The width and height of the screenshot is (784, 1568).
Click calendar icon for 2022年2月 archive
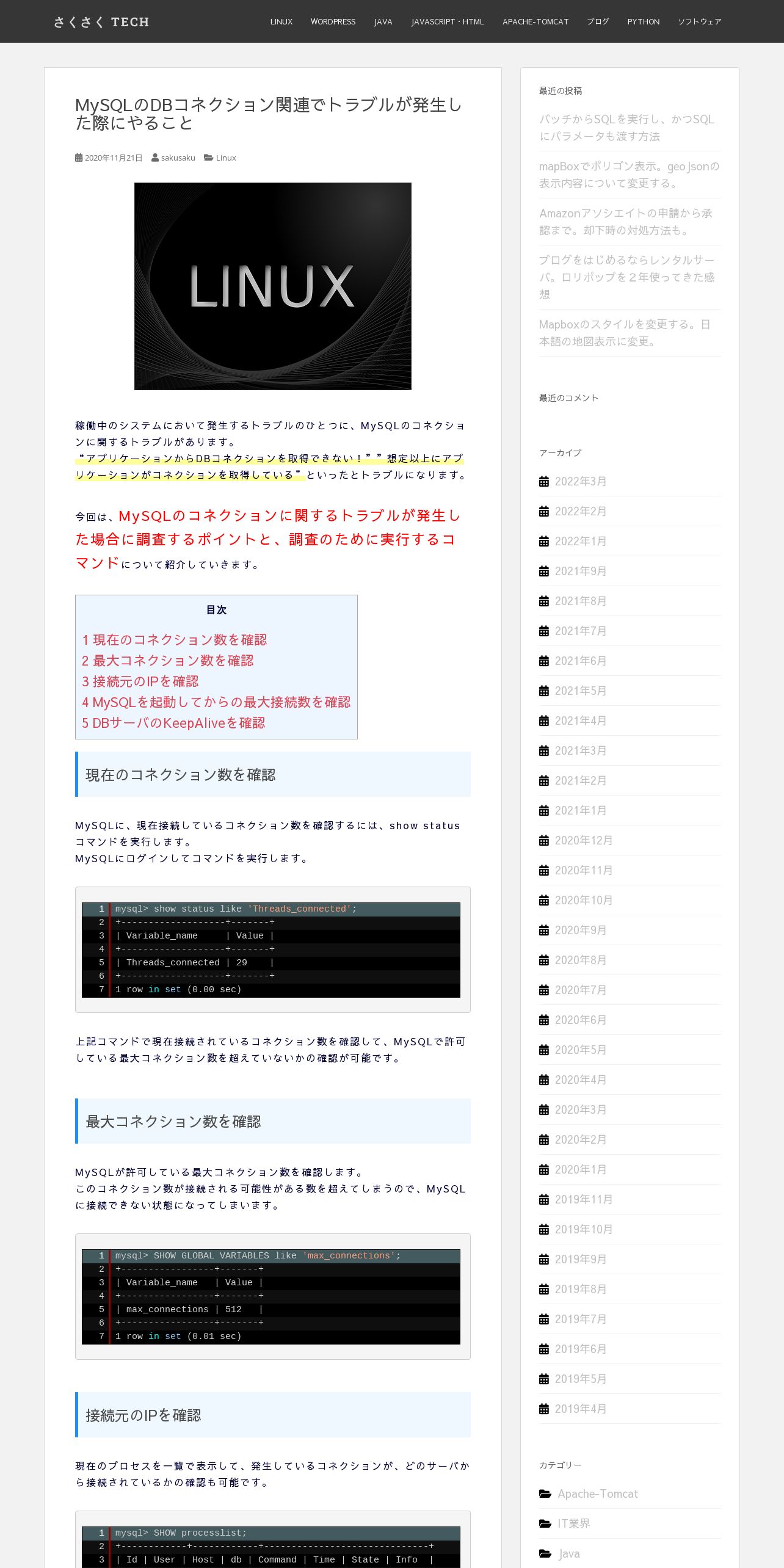point(544,511)
